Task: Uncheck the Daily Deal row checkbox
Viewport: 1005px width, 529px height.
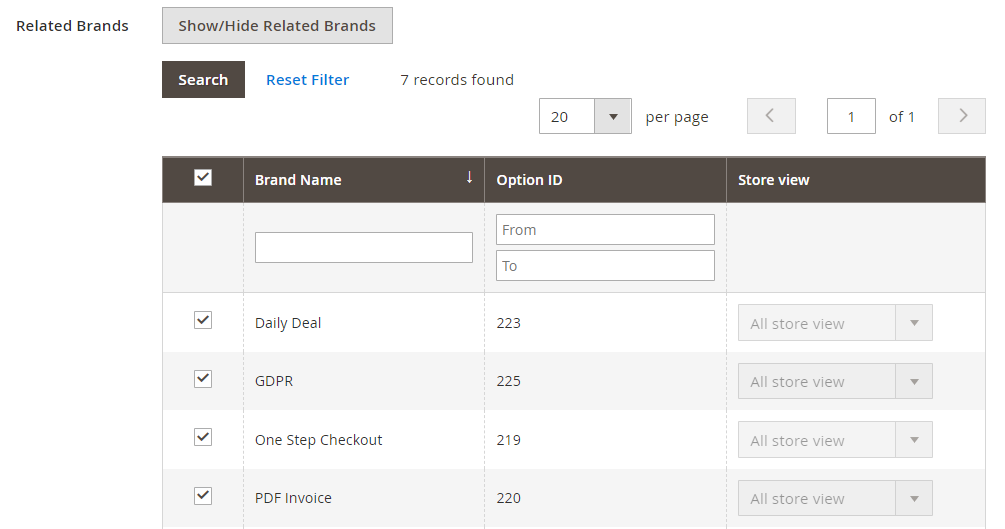Action: click(x=203, y=321)
